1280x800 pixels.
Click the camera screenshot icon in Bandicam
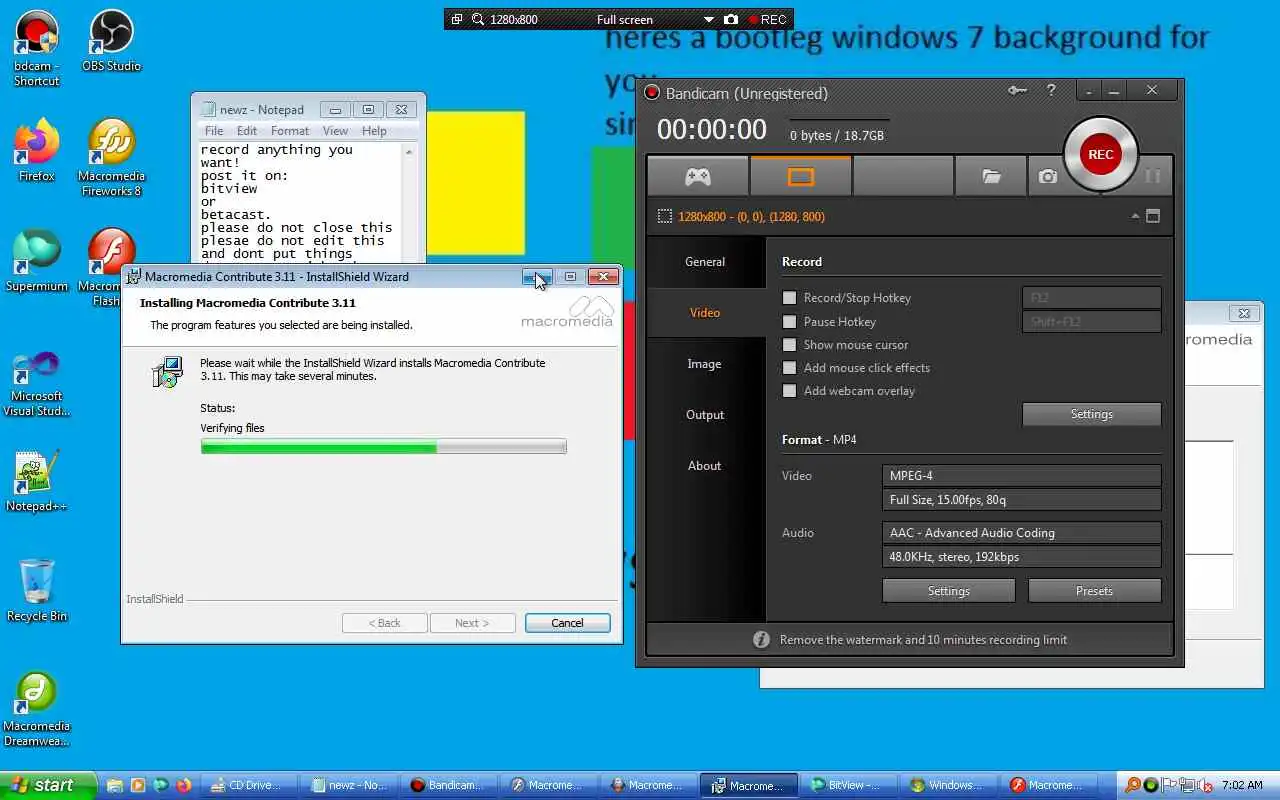point(1047,176)
